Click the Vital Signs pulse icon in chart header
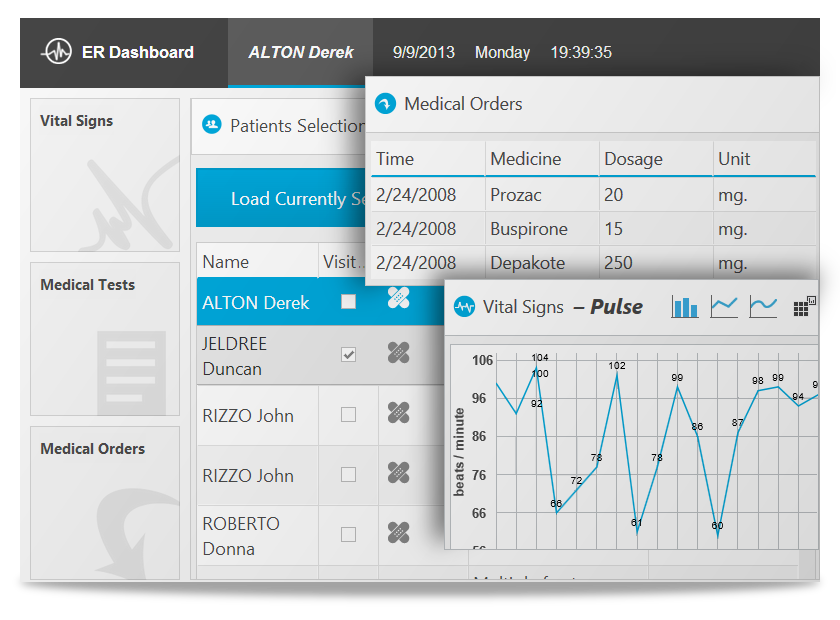This screenshot has width=840, height=620. (464, 307)
